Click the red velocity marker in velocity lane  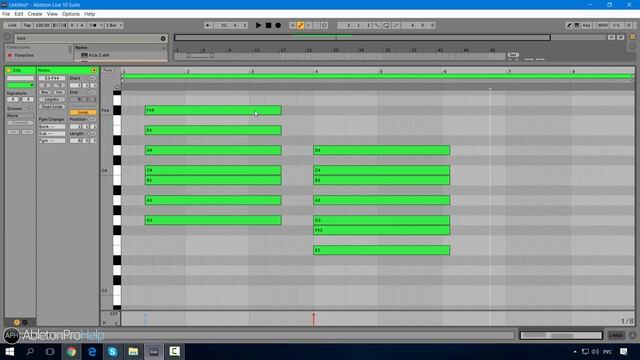pyautogui.click(x=313, y=316)
